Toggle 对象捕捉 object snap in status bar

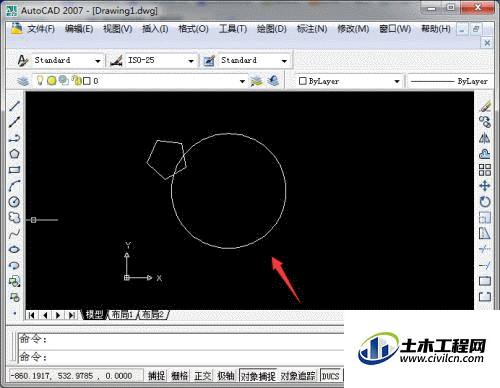click(258, 376)
